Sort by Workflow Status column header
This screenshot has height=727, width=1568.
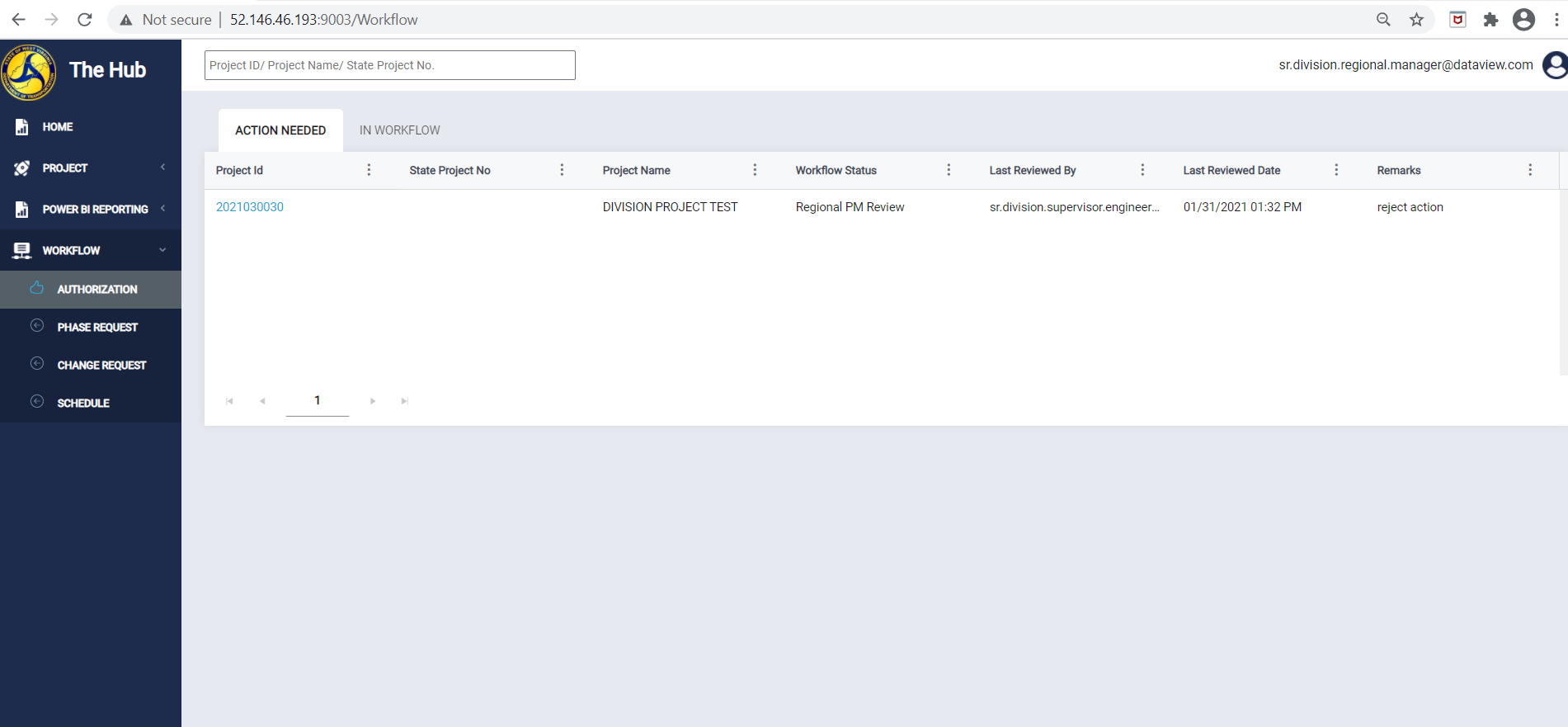836,170
